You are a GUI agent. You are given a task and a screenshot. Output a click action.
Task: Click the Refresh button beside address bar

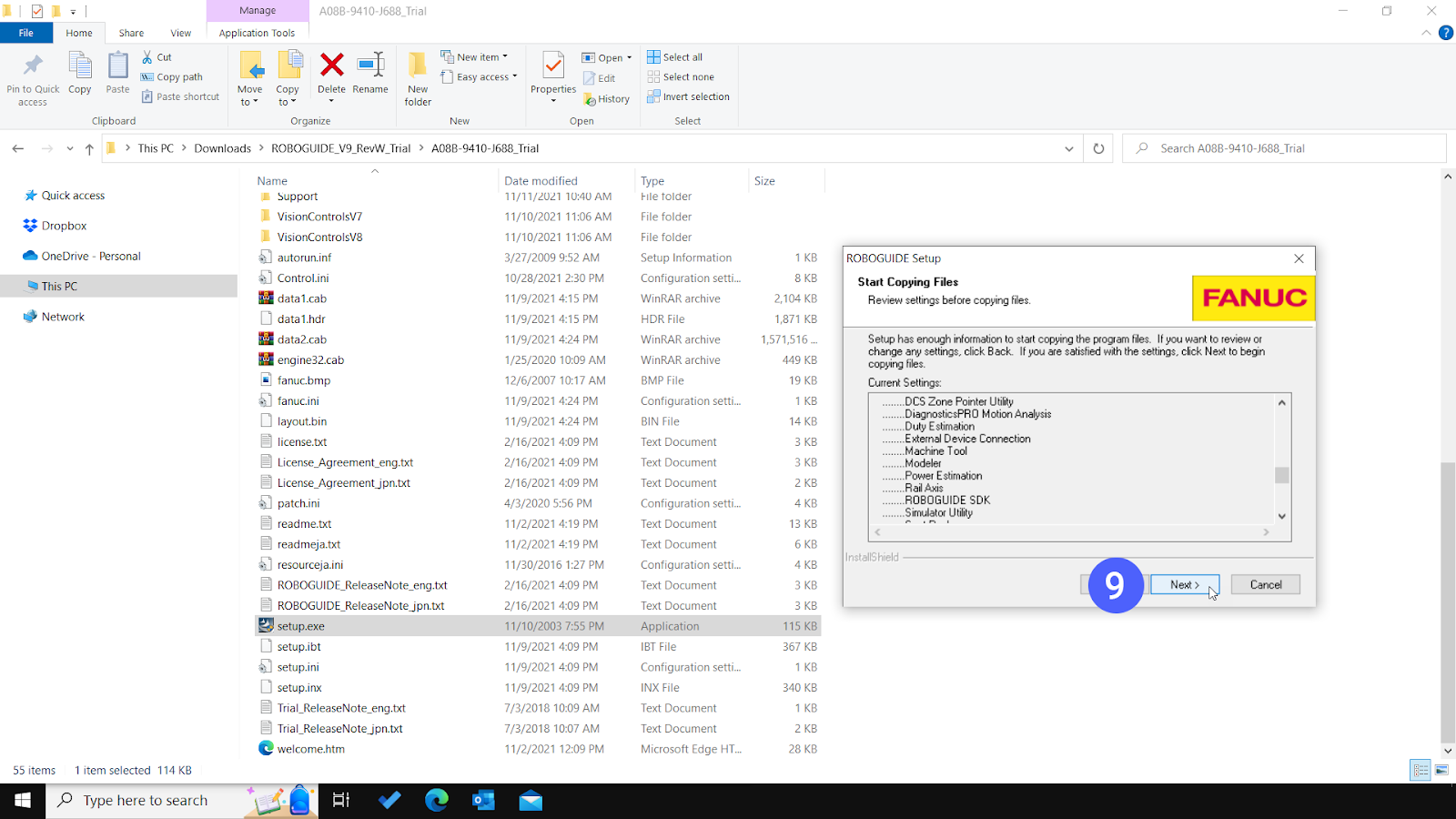pos(1098,148)
